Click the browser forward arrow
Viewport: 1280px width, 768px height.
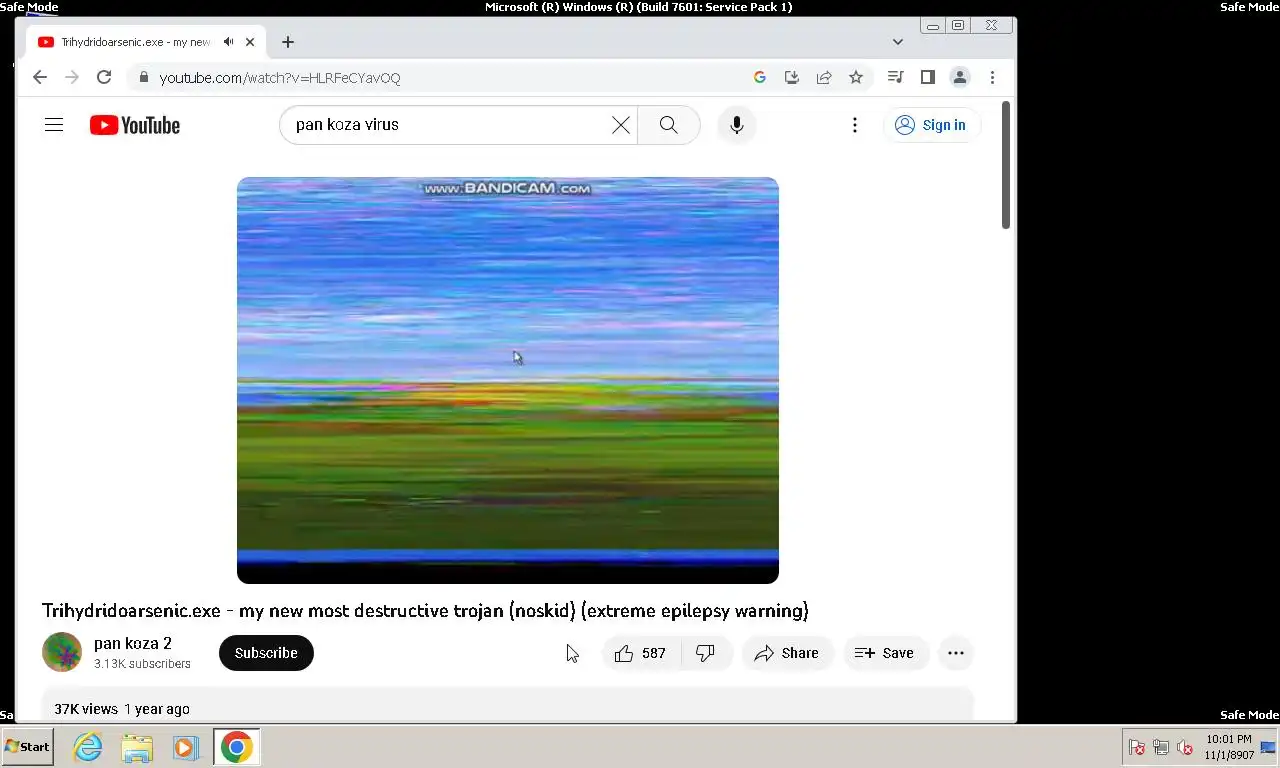[x=71, y=77]
